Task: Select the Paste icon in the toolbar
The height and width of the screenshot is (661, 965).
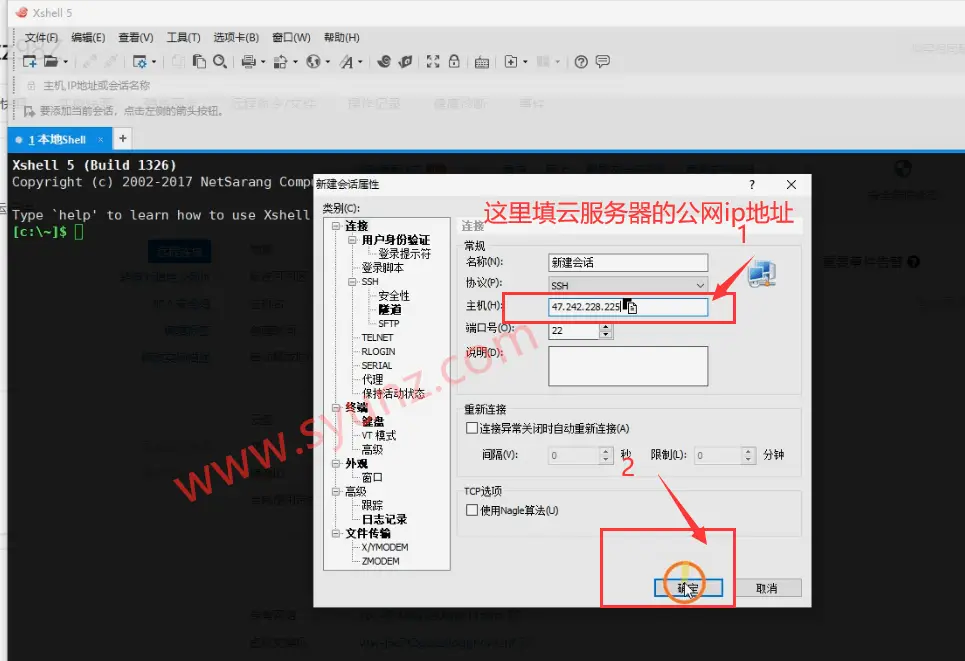Action: [199, 61]
